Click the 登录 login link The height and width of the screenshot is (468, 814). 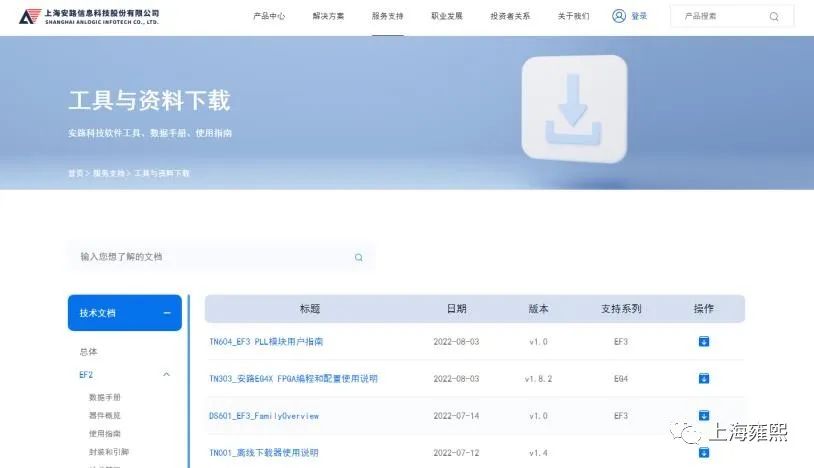tap(639, 17)
